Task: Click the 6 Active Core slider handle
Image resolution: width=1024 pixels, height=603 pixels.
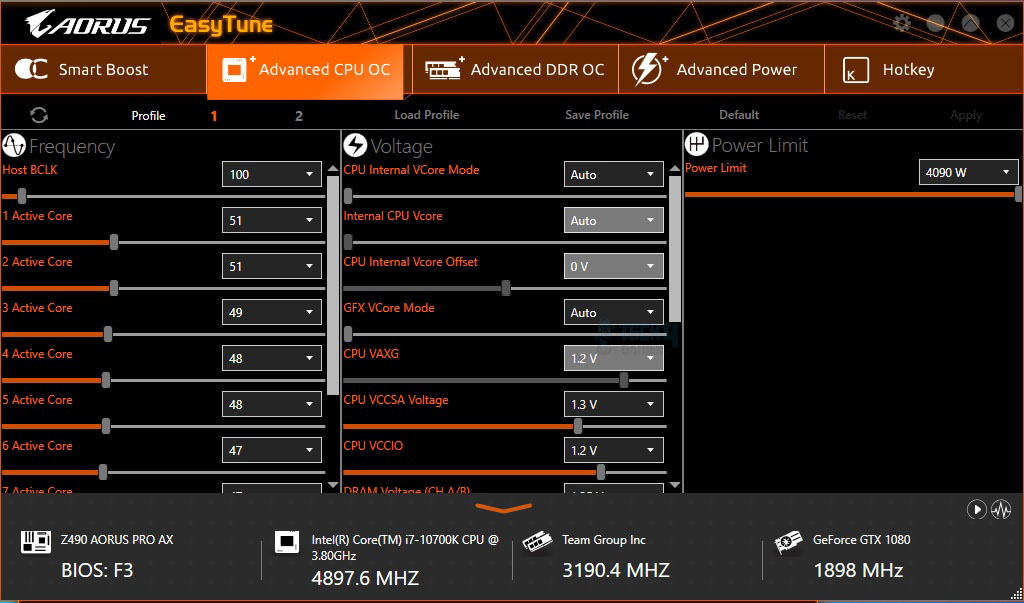Action: click(x=103, y=472)
